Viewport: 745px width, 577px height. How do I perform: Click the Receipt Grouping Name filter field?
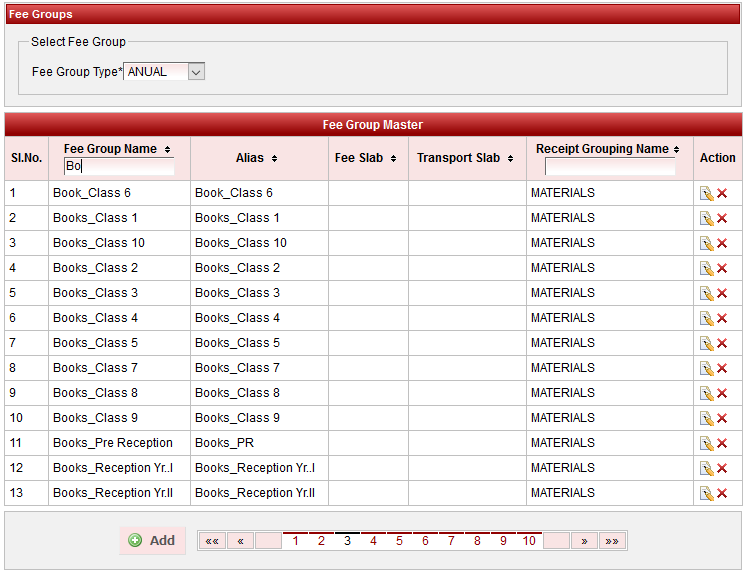coord(609,166)
